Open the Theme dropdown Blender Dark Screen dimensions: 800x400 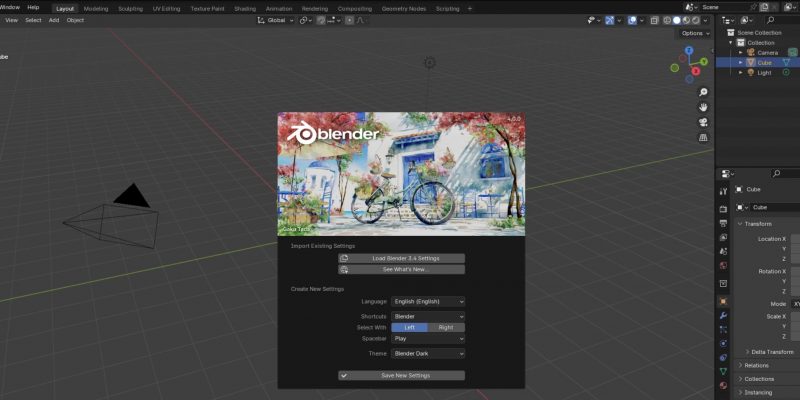428,353
